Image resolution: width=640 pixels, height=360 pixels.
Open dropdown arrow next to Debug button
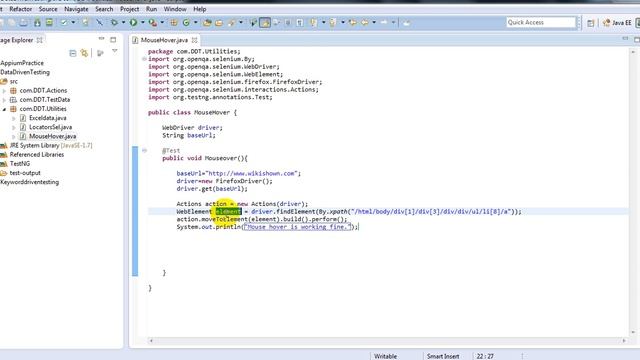click(x=123, y=22)
